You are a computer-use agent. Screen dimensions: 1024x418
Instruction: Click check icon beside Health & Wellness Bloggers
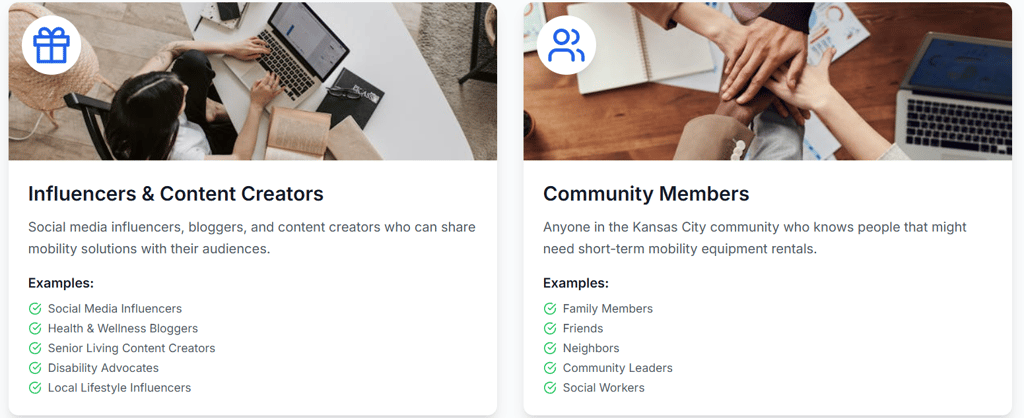pos(35,328)
